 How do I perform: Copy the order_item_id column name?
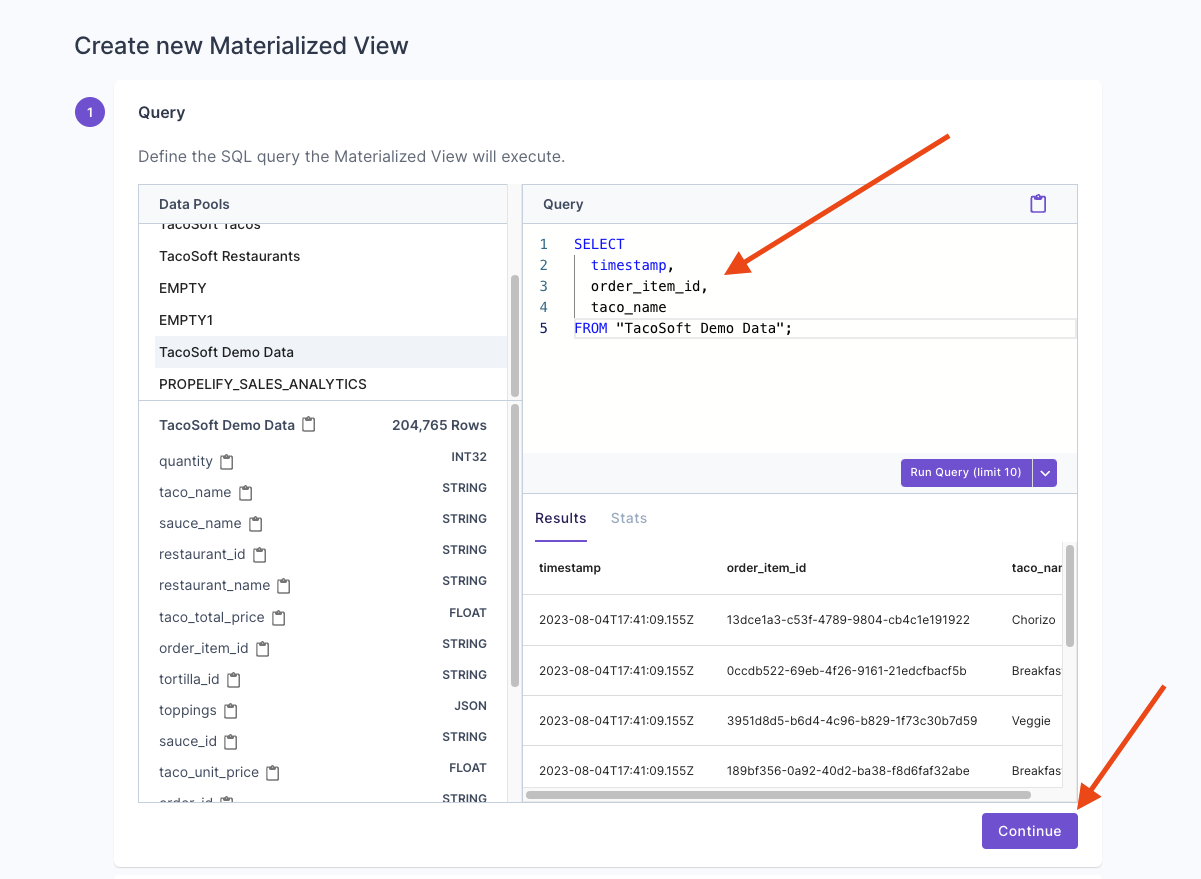tap(261, 647)
